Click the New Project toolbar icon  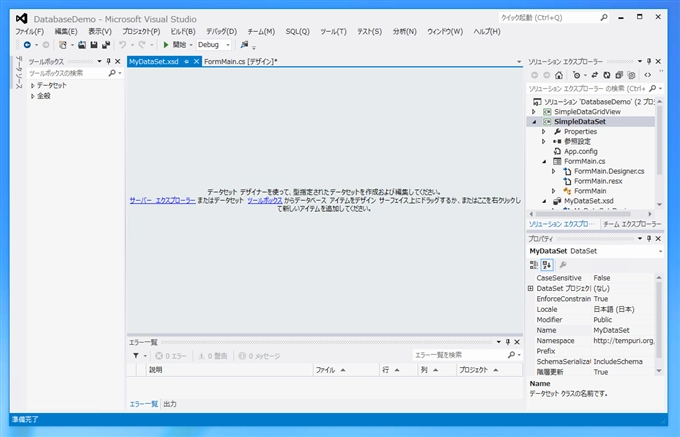63,45
